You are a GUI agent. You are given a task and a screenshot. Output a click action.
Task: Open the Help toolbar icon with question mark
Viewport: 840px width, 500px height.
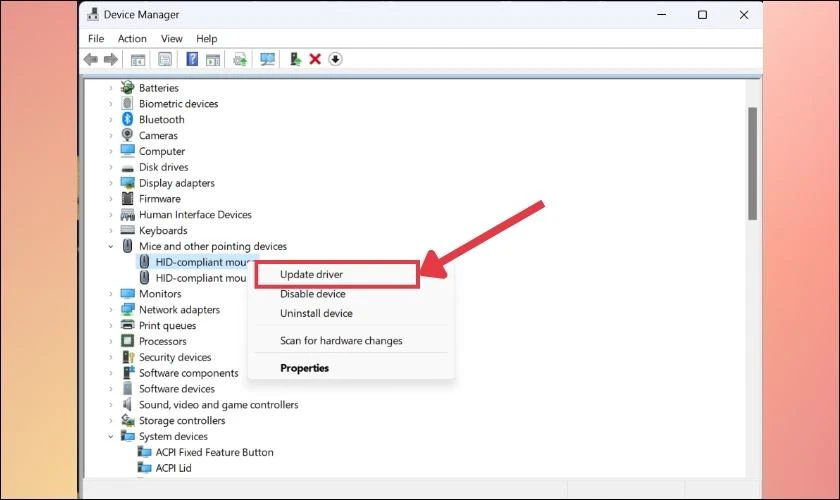click(x=192, y=59)
